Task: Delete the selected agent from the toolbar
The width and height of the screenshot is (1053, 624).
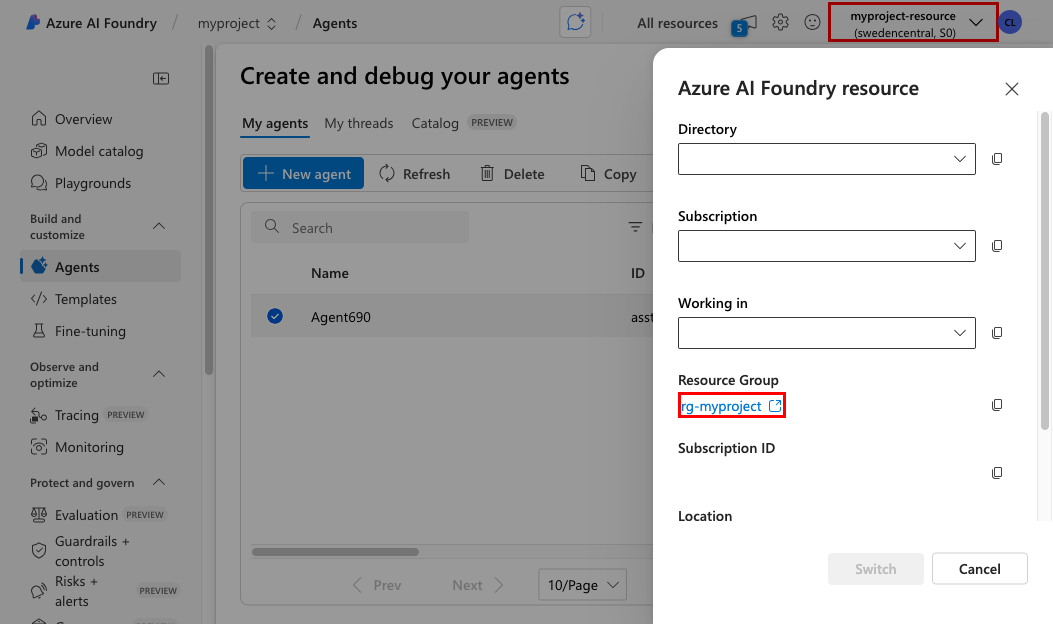Action: (x=511, y=173)
